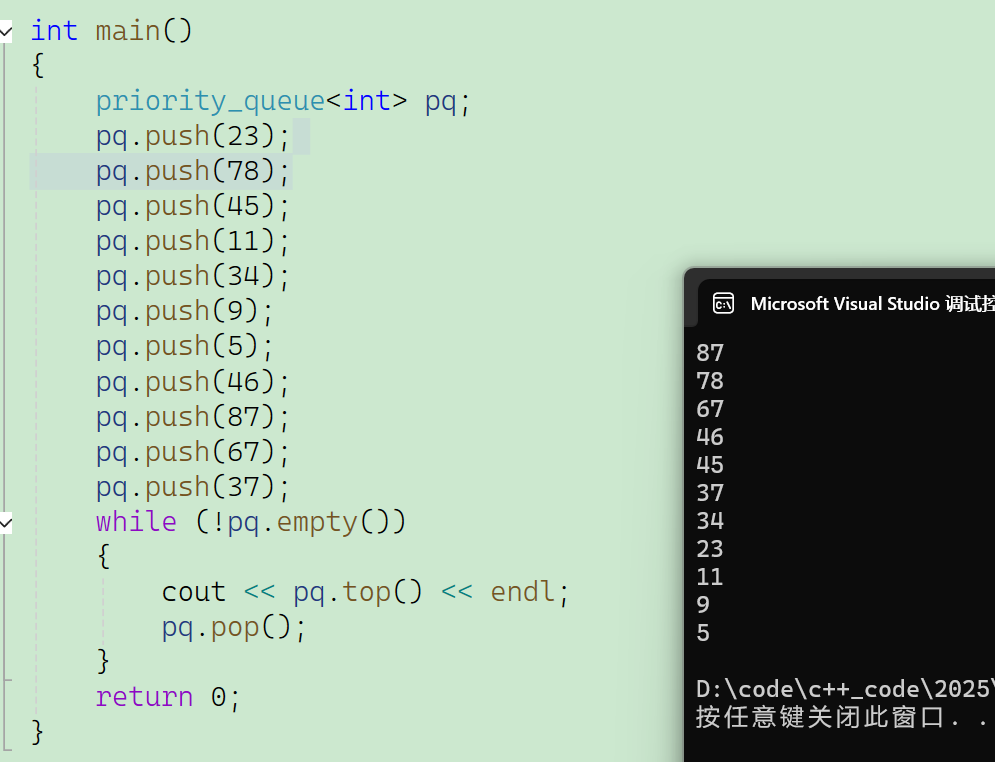Click the pq.push(87); statement
Image resolution: width=995 pixels, height=762 pixels.
click(193, 417)
